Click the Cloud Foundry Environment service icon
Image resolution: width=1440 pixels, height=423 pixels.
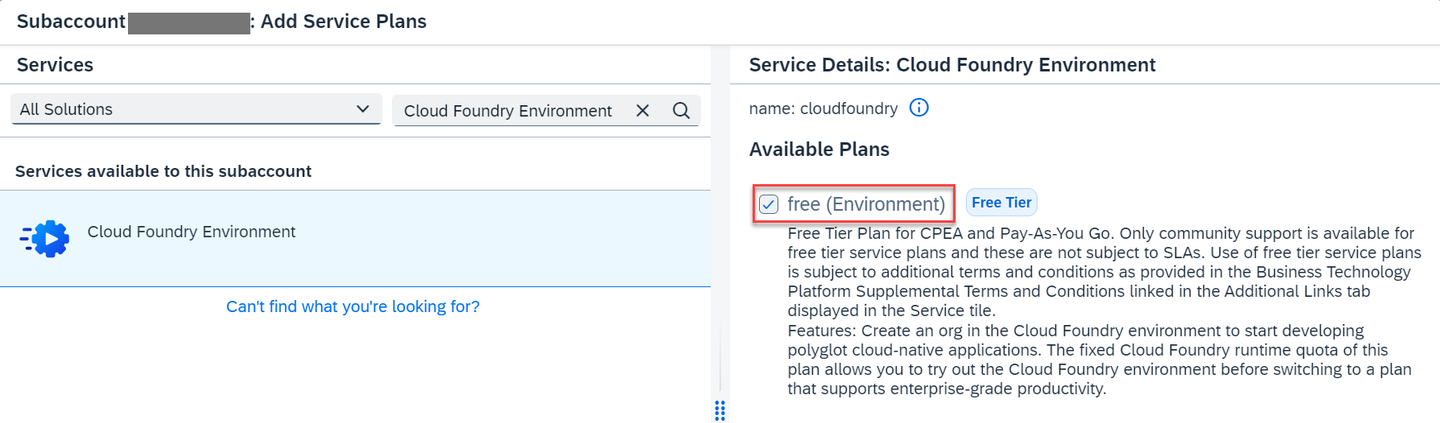click(x=45, y=238)
